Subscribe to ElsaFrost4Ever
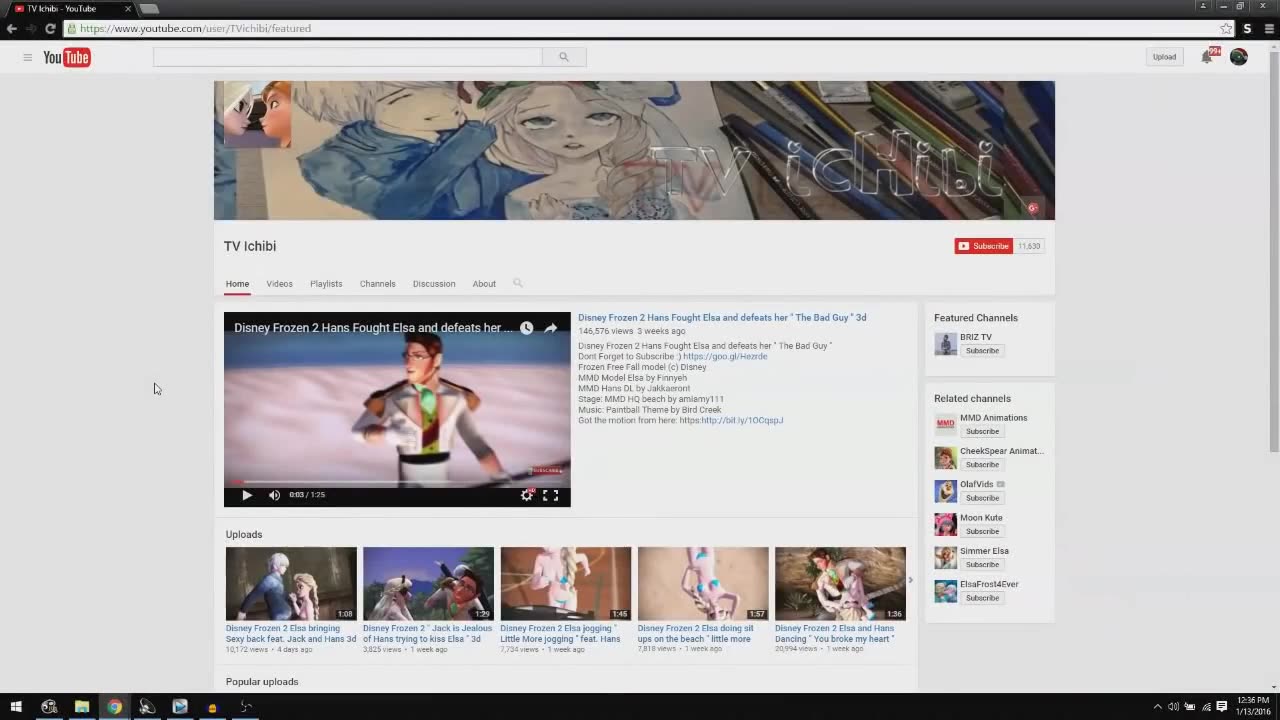This screenshot has height=720, width=1280. click(x=982, y=598)
